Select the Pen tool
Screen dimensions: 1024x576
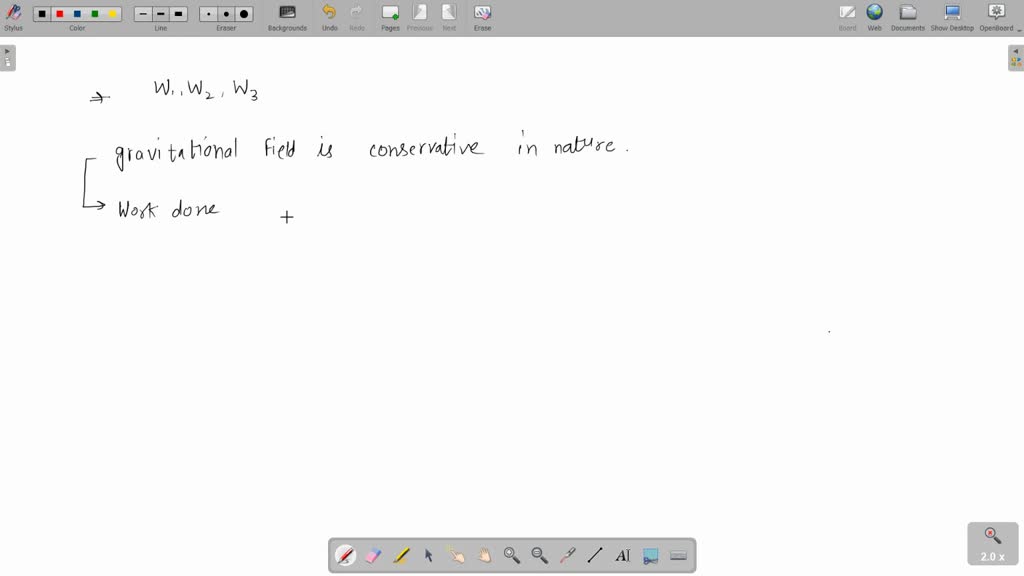pyautogui.click(x=346, y=555)
